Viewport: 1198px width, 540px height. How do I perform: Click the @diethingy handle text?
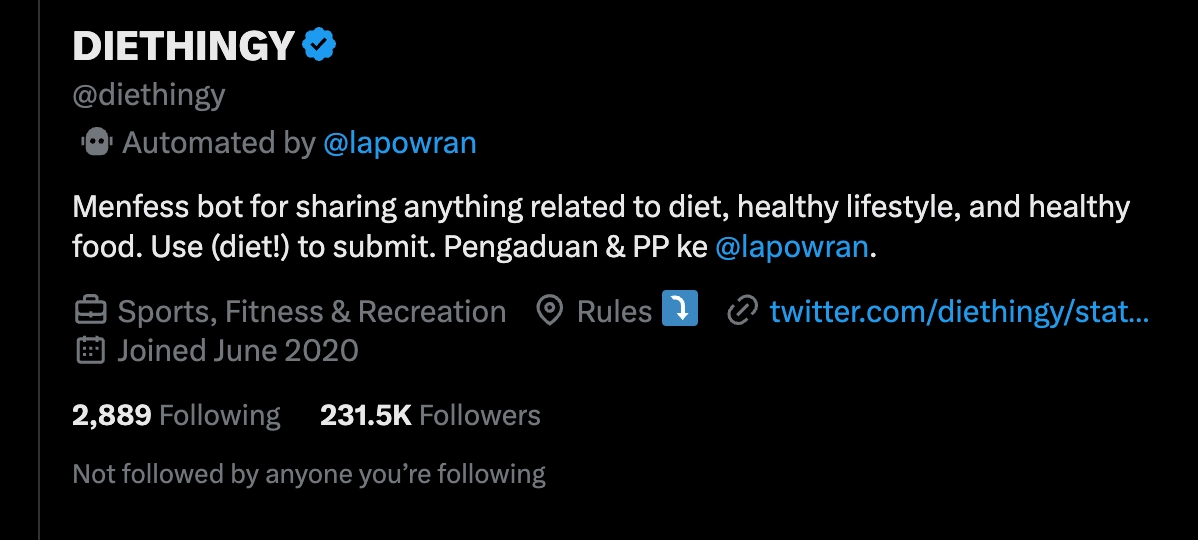[x=149, y=95]
